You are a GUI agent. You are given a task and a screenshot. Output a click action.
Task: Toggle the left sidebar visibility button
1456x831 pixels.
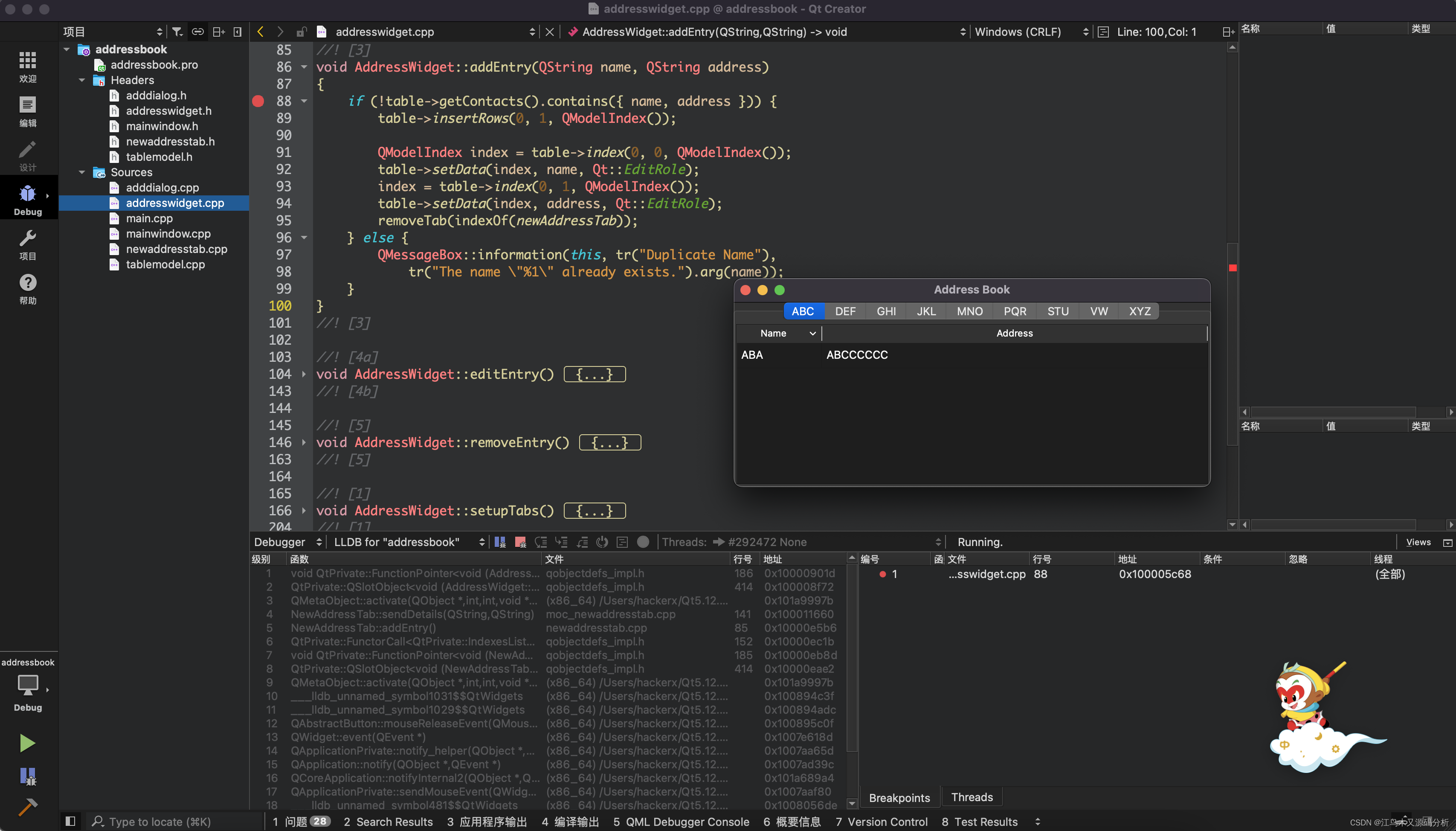pos(70,821)
